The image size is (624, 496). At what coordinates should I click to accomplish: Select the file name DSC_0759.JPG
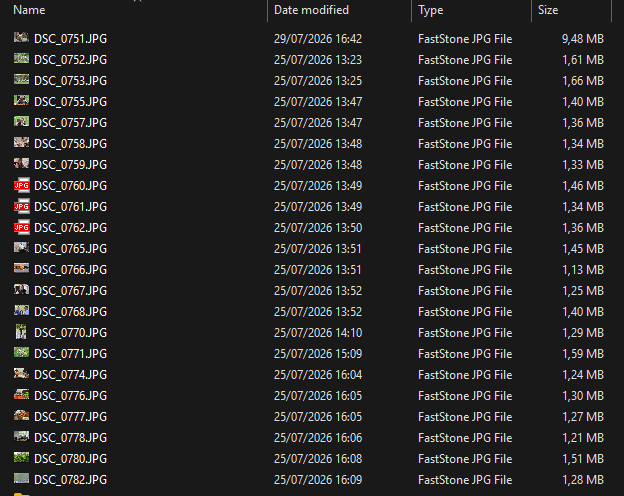[x=70, y=165]
